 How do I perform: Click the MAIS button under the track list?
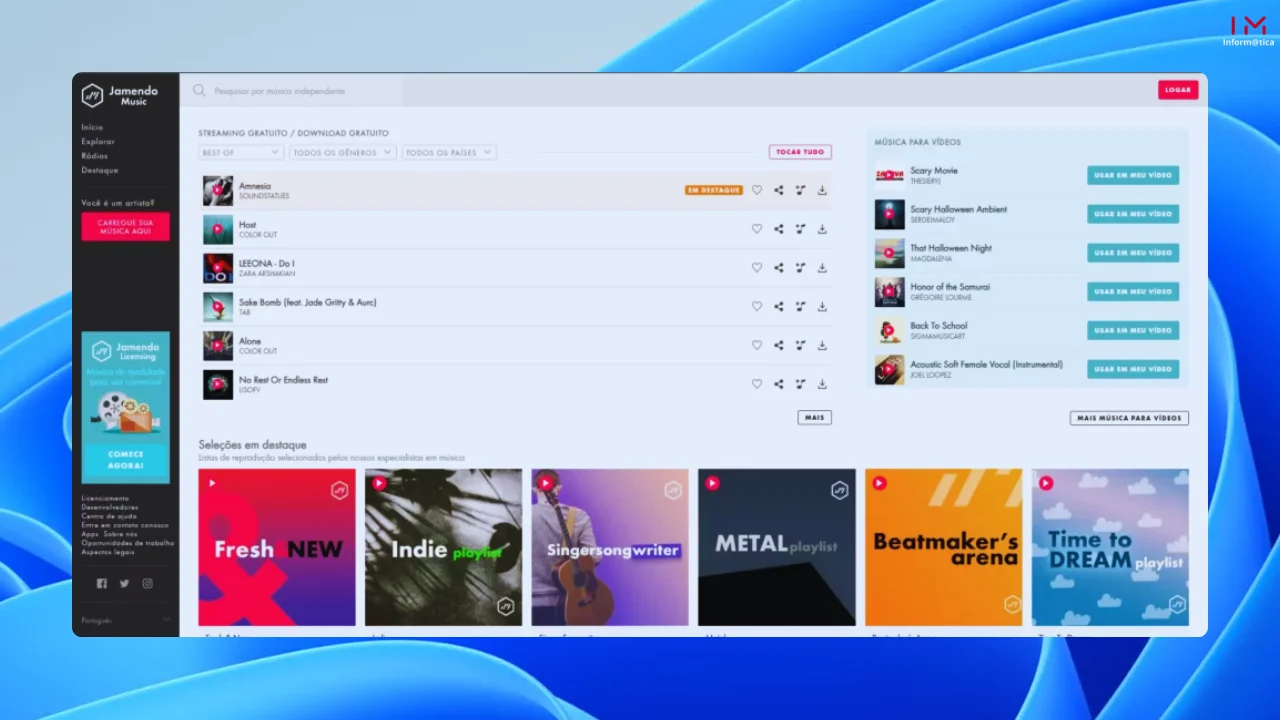[x=815, y=417]
